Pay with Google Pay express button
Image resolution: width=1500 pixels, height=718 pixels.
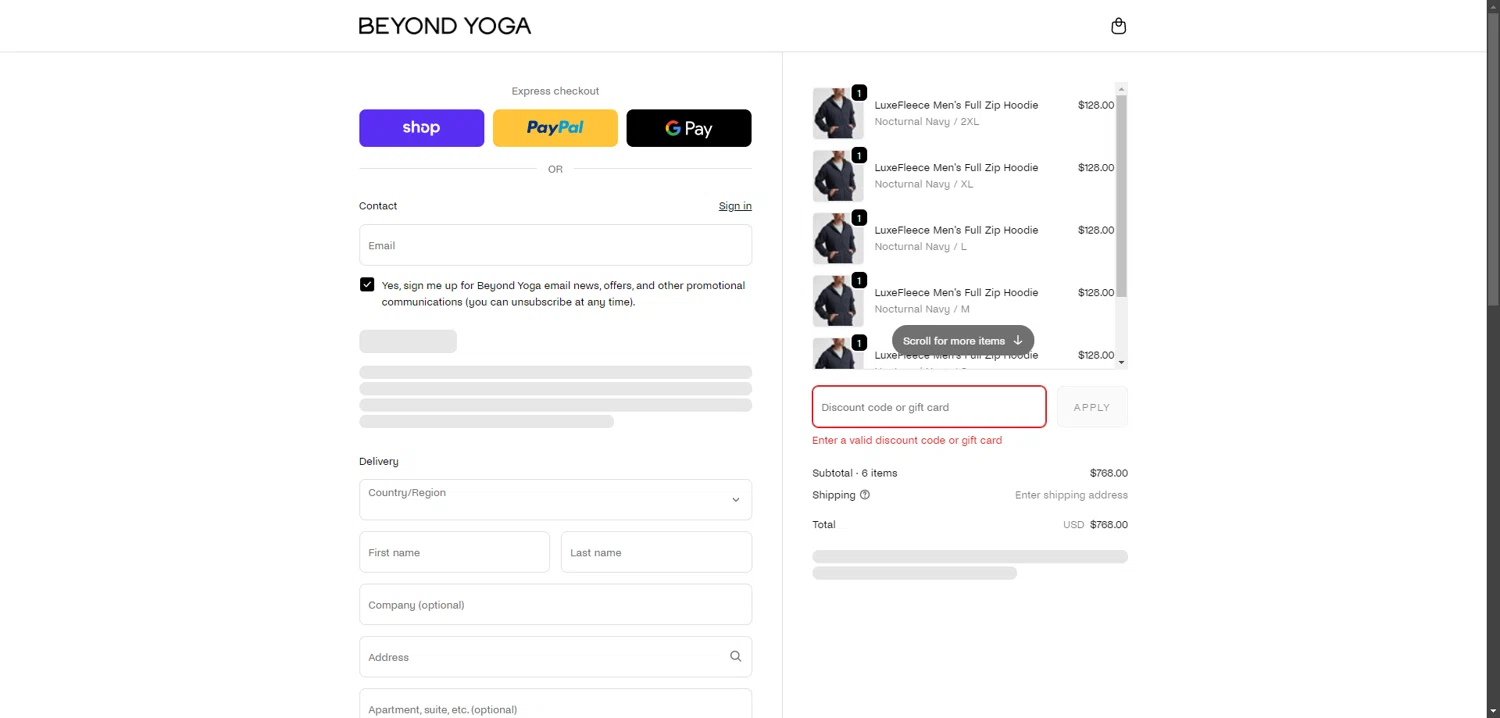pyautogui.click(x=689, y=128)
